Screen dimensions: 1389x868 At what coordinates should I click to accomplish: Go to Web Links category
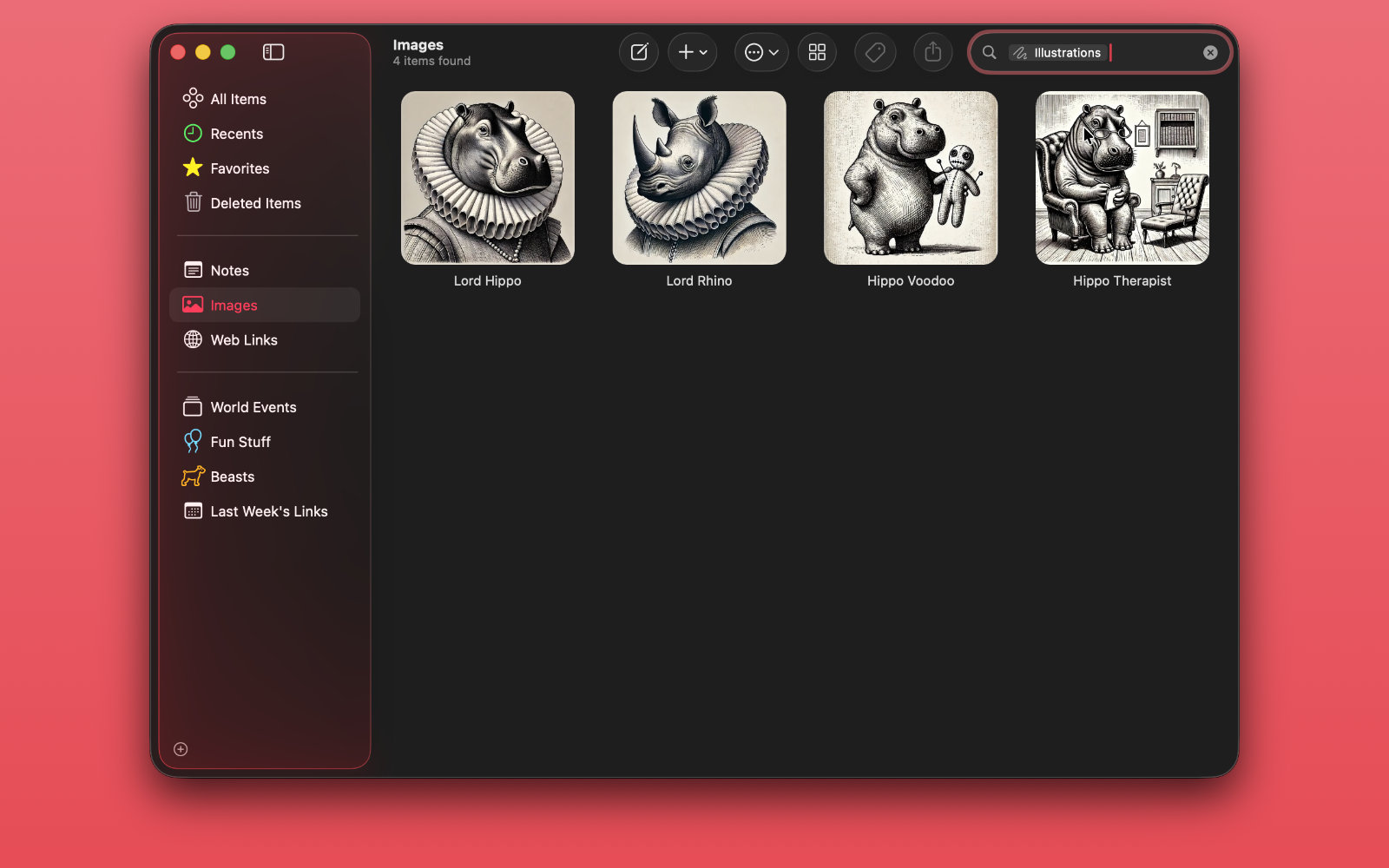(x=243, y=340)
